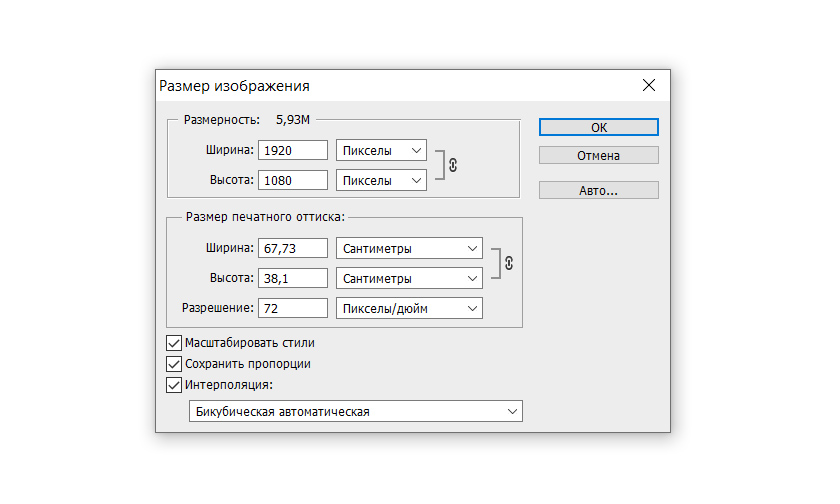Click the chain link icon beside pixel dimensions
The image size is (840, 504).
click(452, 166)
